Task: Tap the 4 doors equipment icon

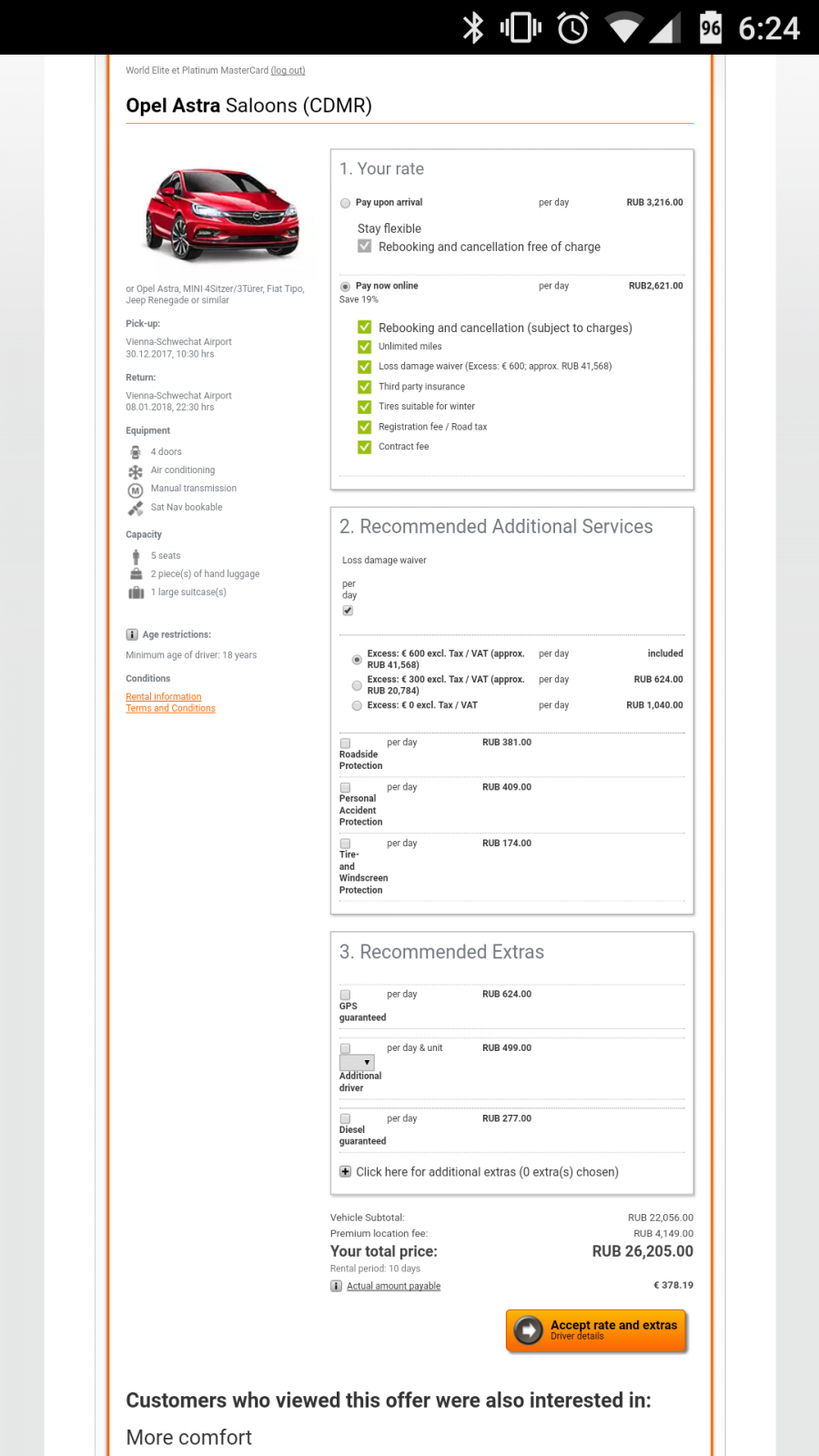Action: click(136, 452)
